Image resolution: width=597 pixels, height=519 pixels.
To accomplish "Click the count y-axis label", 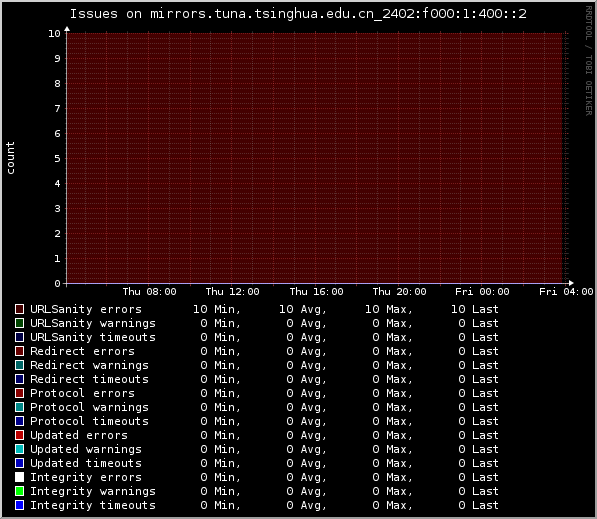I will [10, 158].
